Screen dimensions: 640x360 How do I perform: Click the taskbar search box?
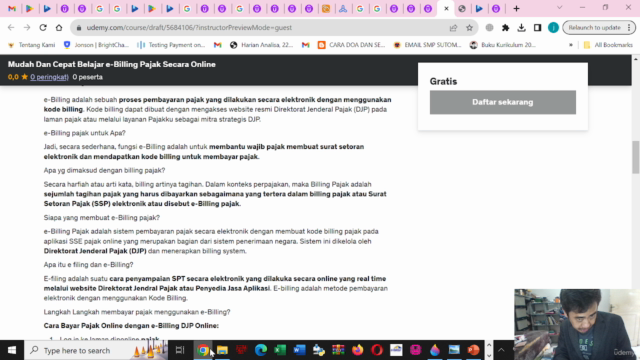pyautogui.click(x=96, y=350)
